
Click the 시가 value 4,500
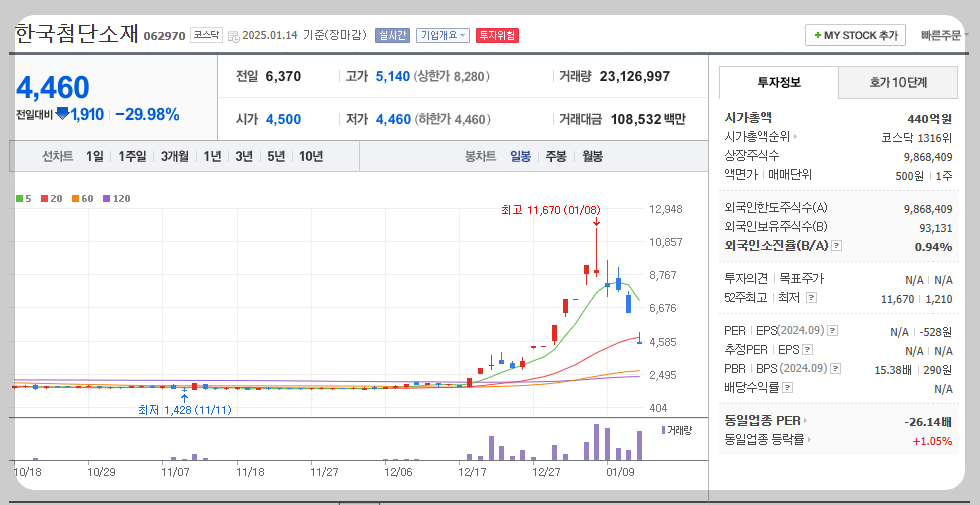(283, 119)
